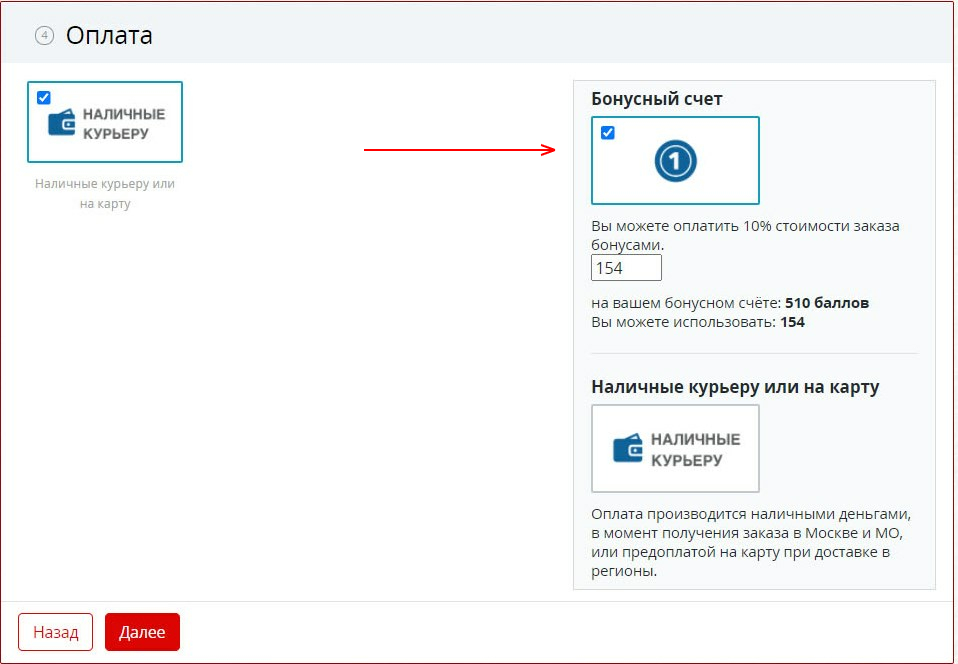The width and height of the screenshot is (958, 664).
Task: Click the 510 баллов bonus balance text
Action: [826, 303]
